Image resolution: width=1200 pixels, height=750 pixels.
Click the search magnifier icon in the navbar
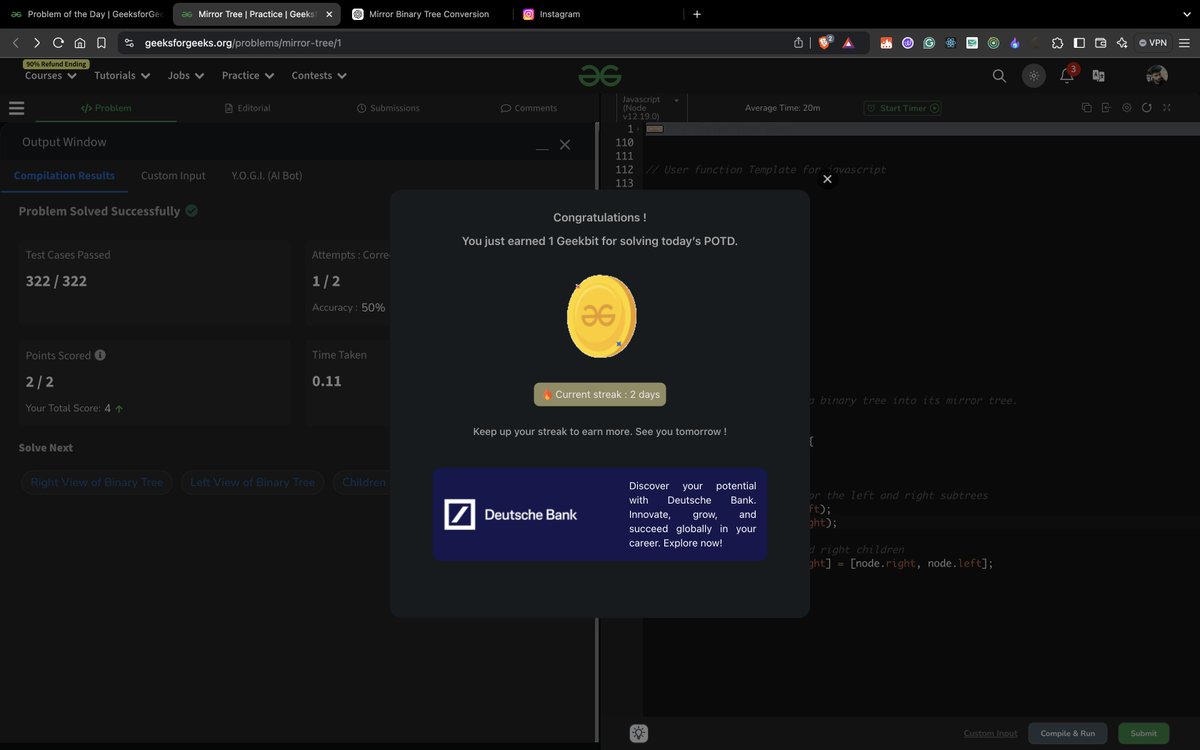click(x=999, y=75)
